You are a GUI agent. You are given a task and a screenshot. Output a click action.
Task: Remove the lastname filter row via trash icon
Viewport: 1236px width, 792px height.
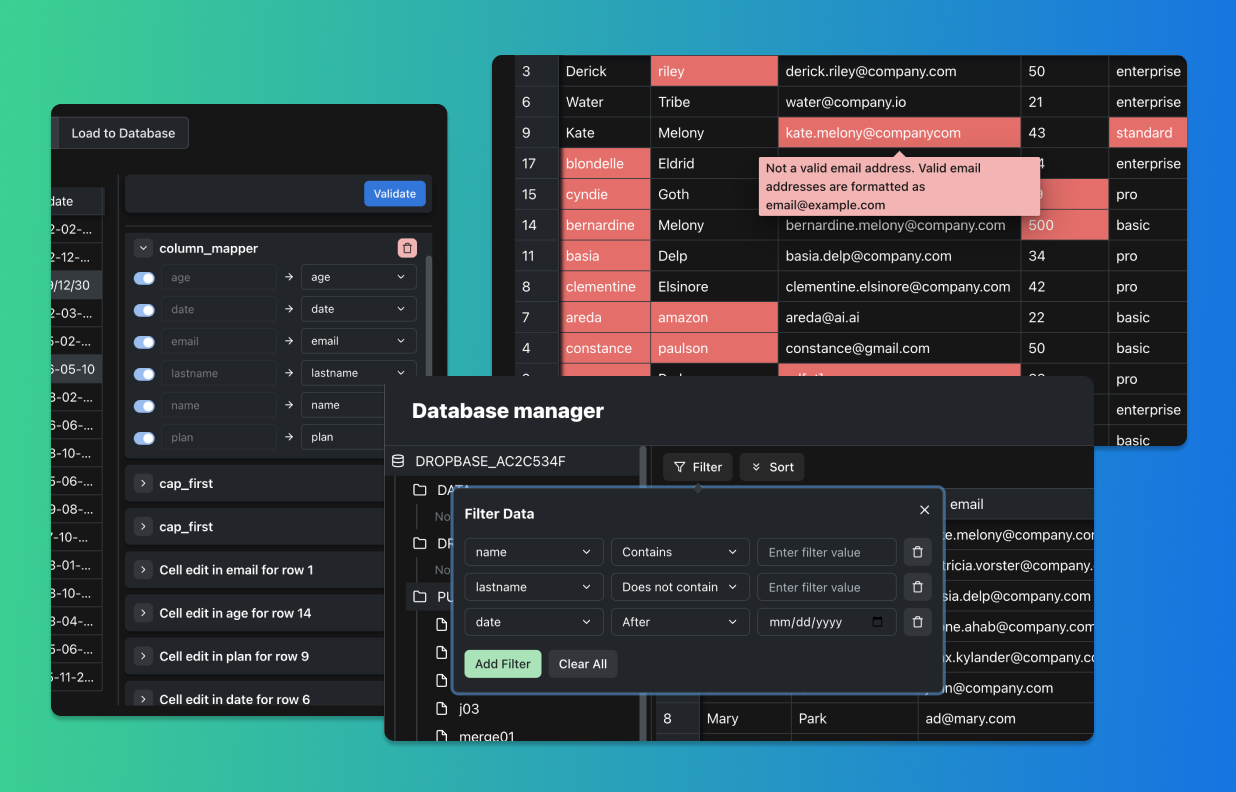click(917, 587)
